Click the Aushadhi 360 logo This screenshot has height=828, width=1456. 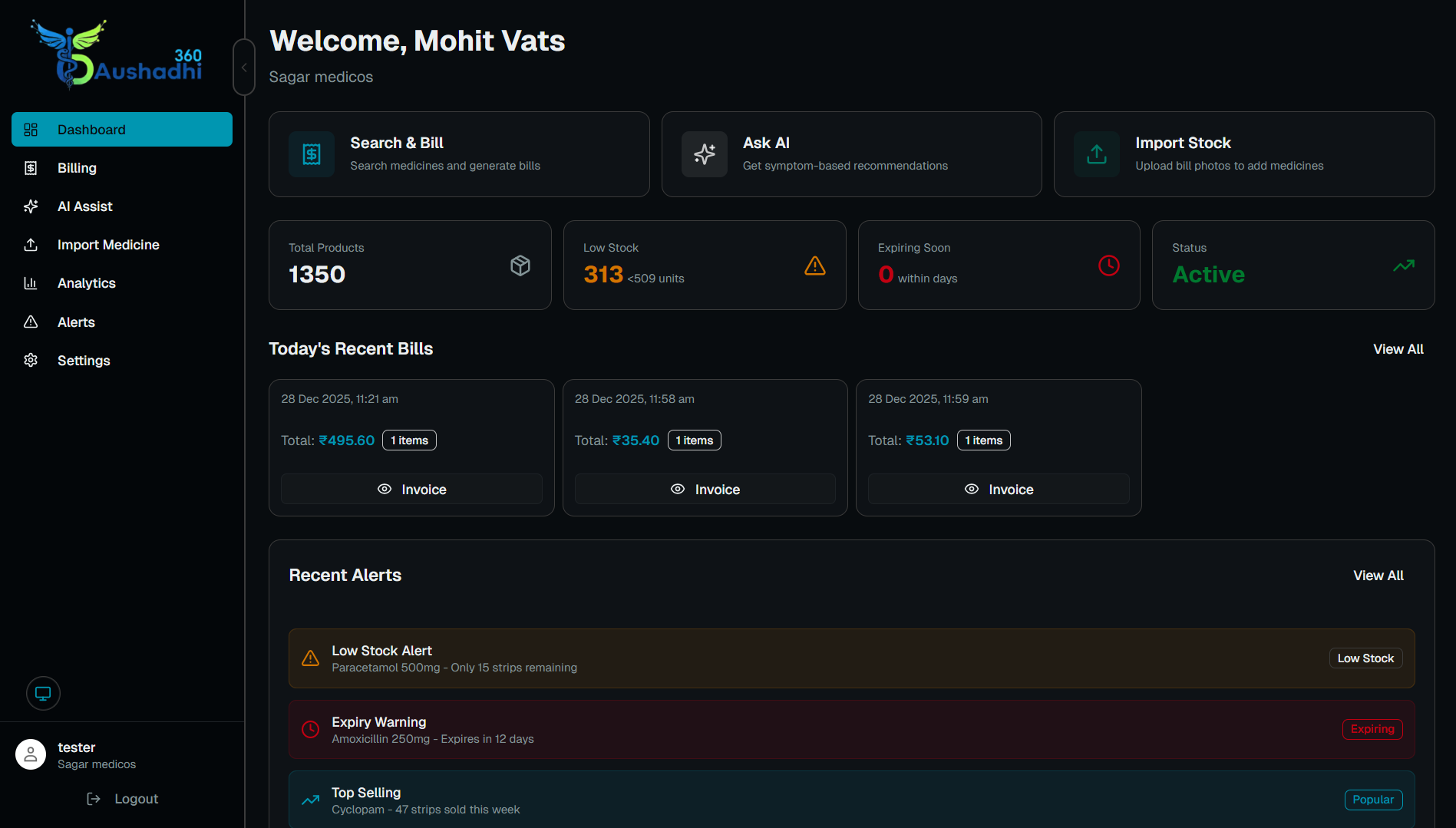click(117, 54)
